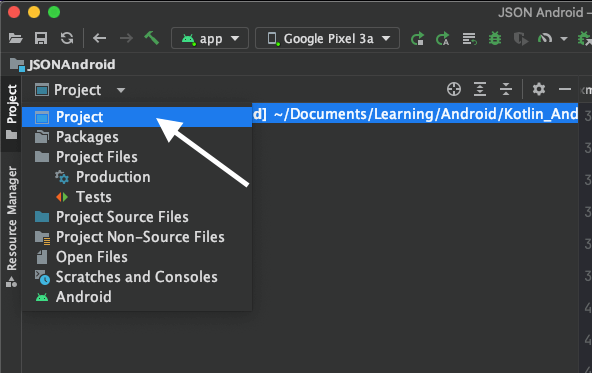
Task: Click the Sync/Reload from disk icon
Action: point(67,38)
